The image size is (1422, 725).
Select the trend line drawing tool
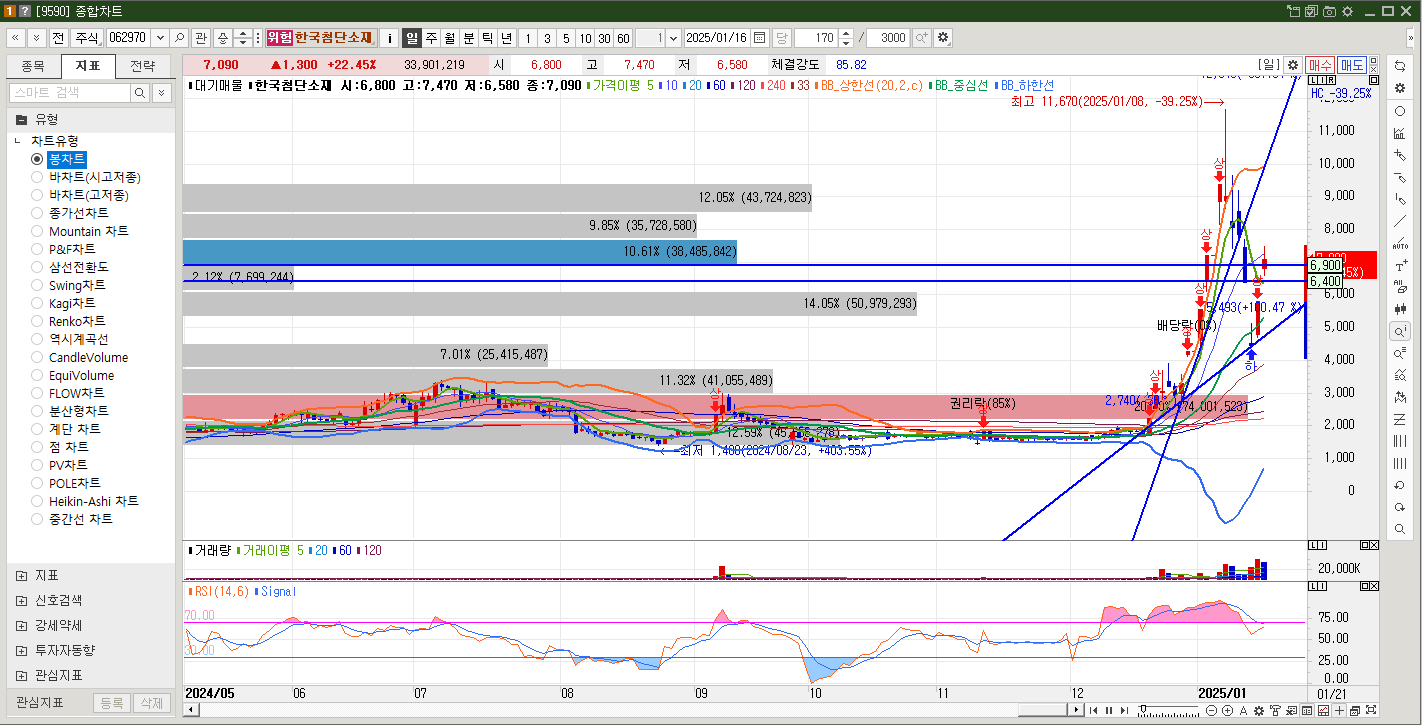[x=1400, y=221]
